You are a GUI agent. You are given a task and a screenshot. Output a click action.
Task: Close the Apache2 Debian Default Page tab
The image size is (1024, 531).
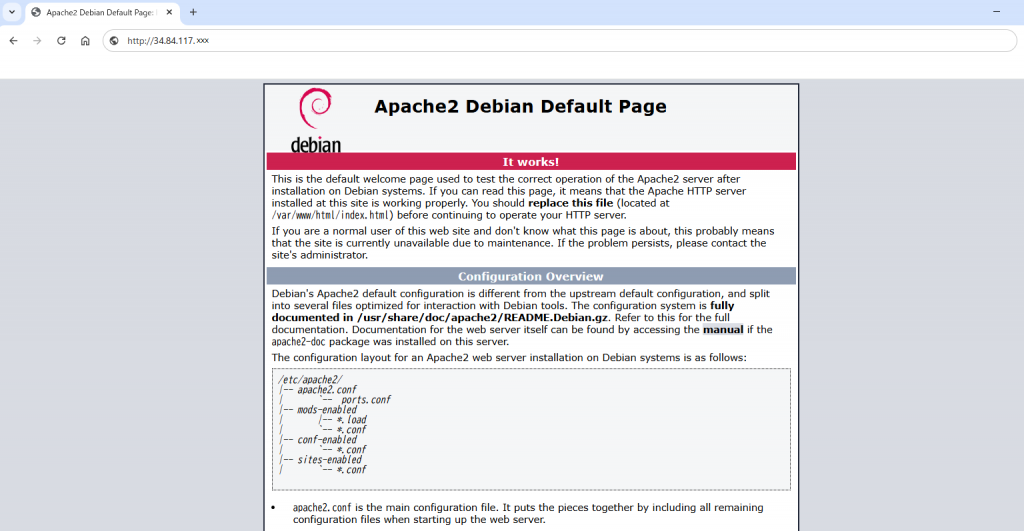[169, 12]
